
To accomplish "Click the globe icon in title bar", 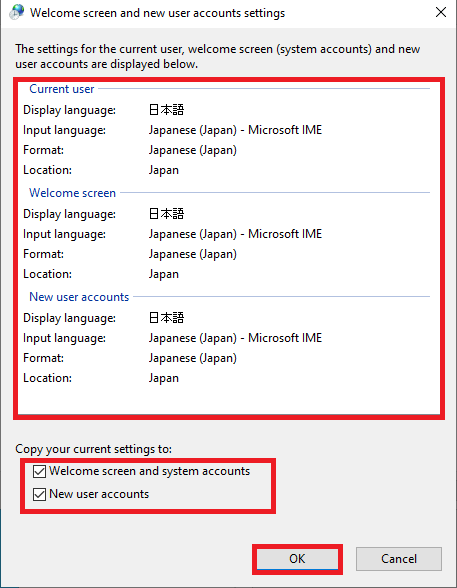I will click(x=16, y=12).
